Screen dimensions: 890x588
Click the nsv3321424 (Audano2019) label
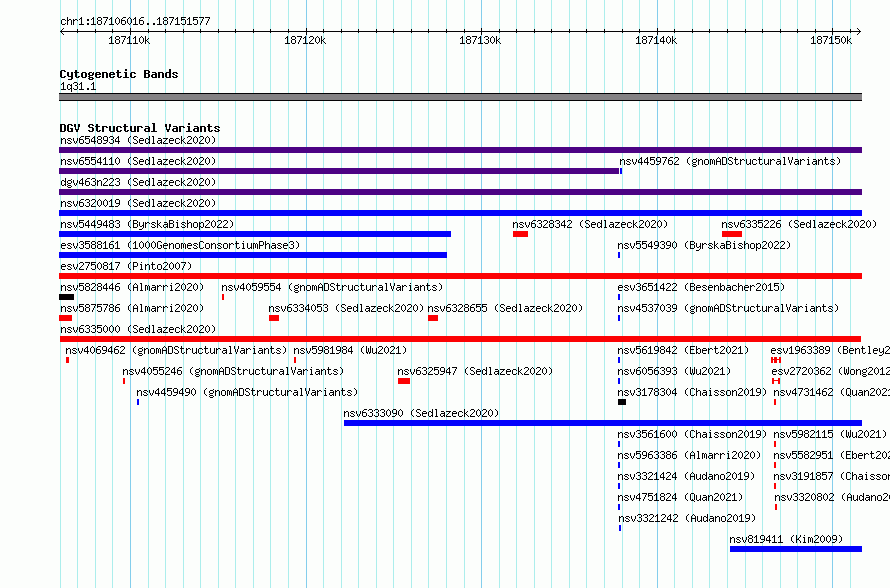pos(686,476)
